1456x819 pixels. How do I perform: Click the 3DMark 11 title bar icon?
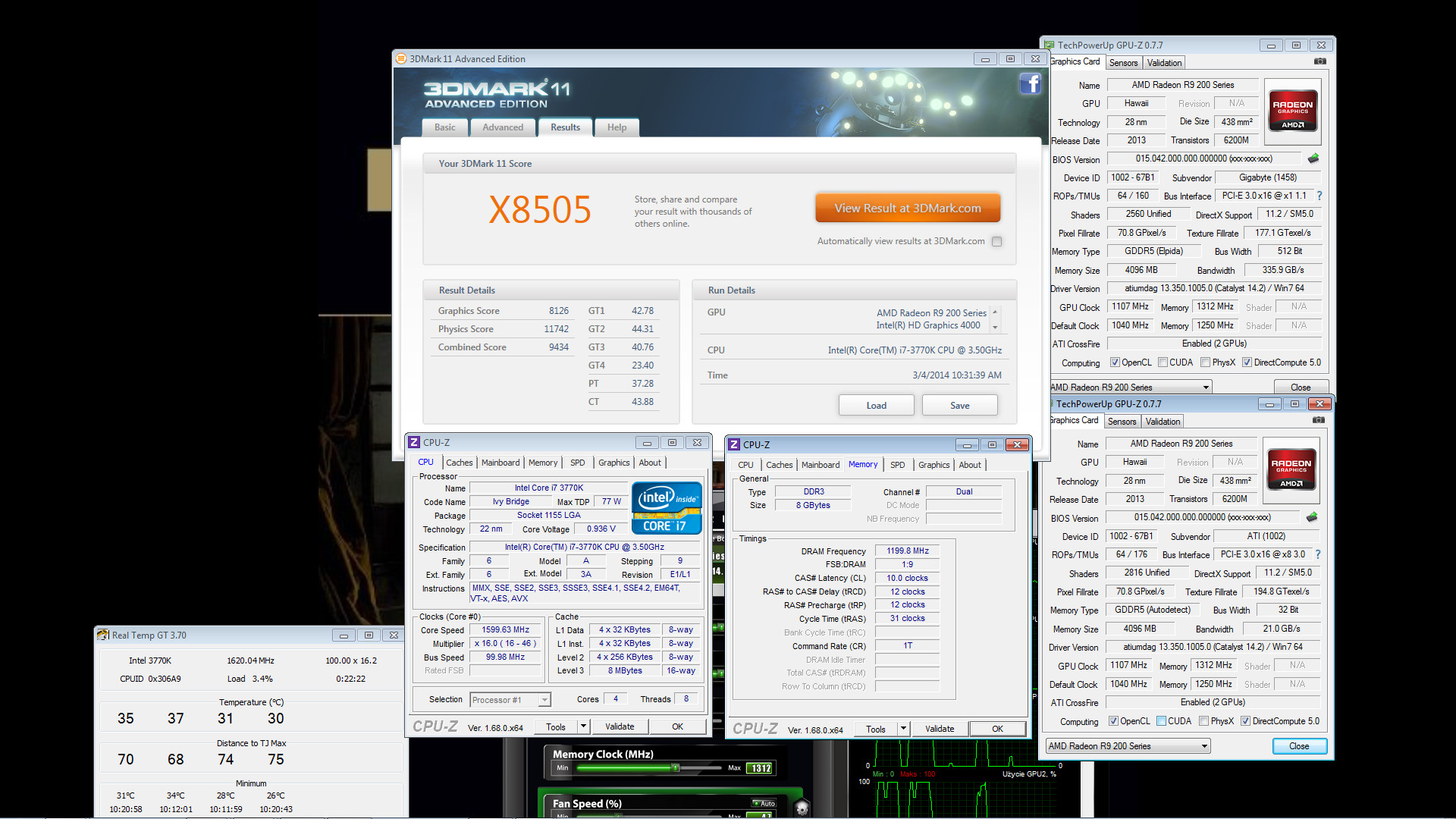pos(401,58)
